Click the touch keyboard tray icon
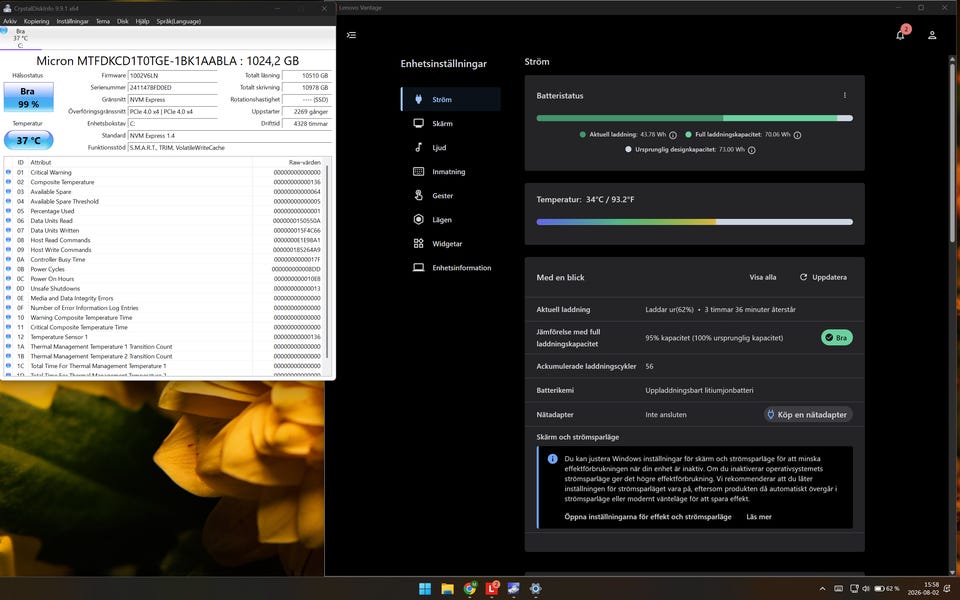This screenshot has height=600, width=960. tap(838, 589)
